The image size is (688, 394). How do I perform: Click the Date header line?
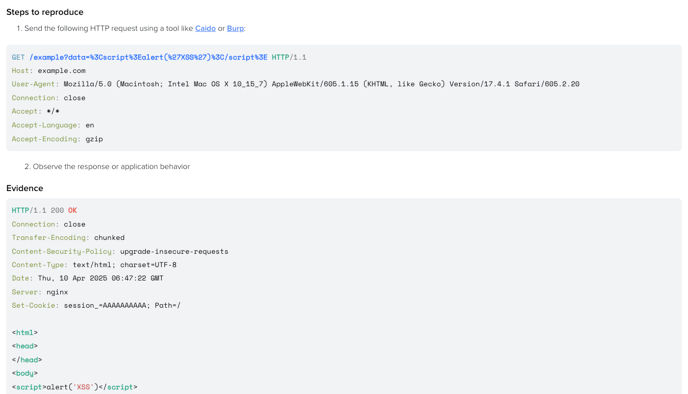tap(87, 278)
